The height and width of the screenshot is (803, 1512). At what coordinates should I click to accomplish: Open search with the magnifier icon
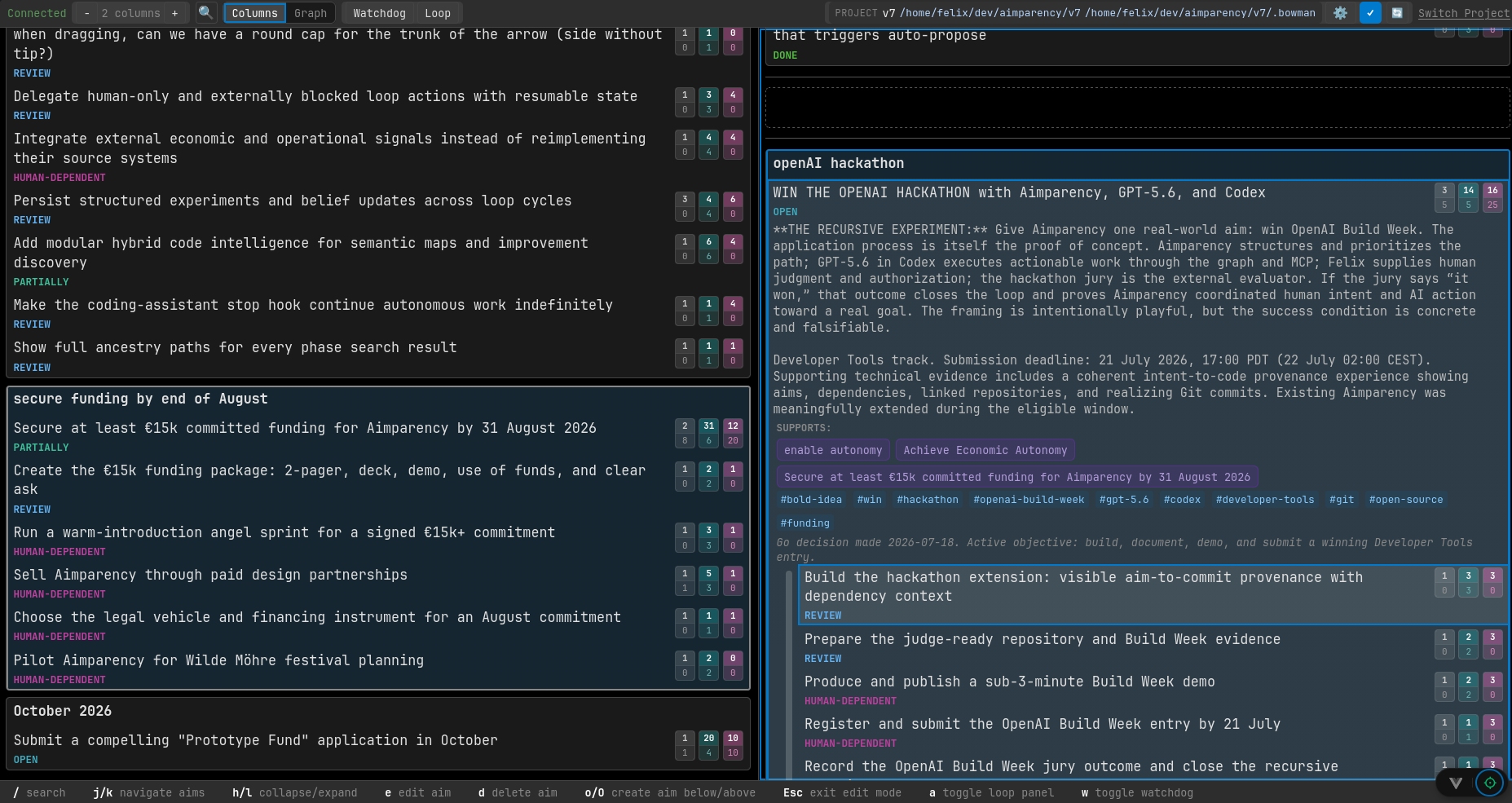[205, 13]
